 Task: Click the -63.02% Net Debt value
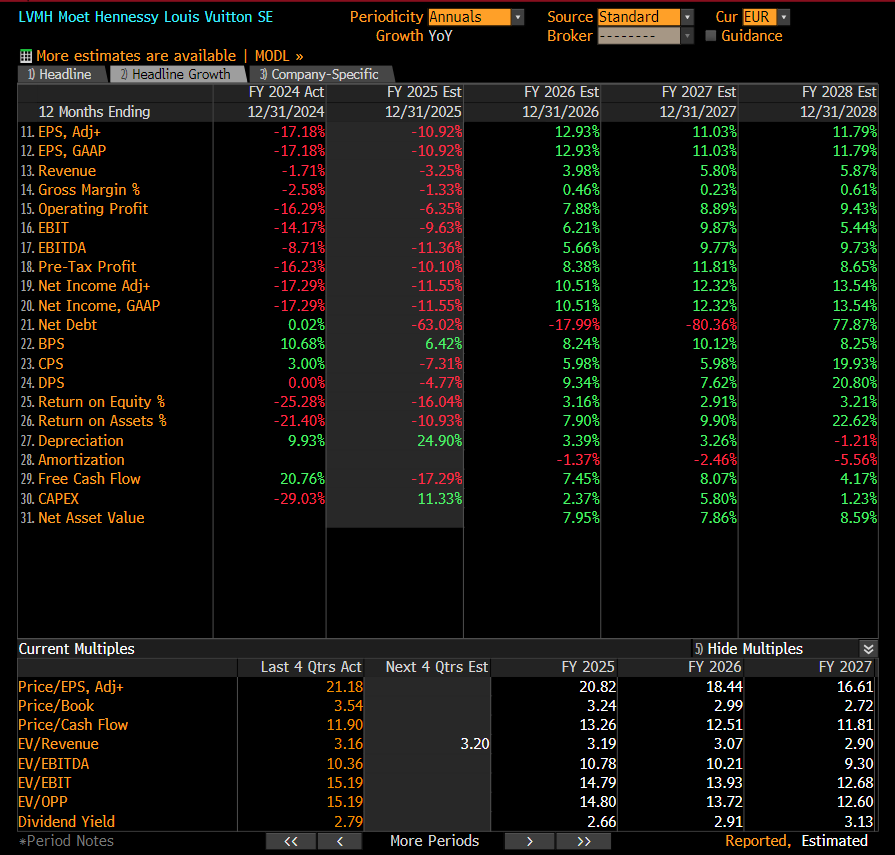pos(437,325)
